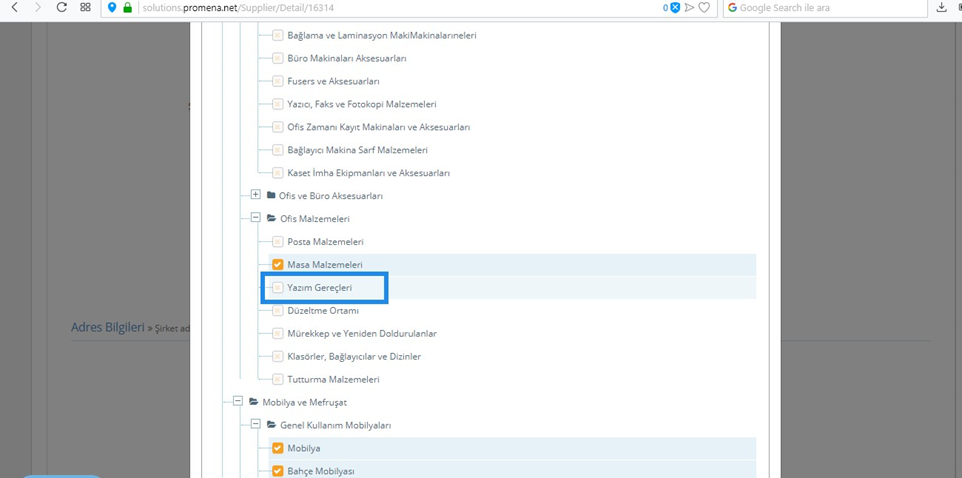962x478 pixels.
Task: Collapse the Mobilya ve Mefruşat node
Action: click(237, 401)
